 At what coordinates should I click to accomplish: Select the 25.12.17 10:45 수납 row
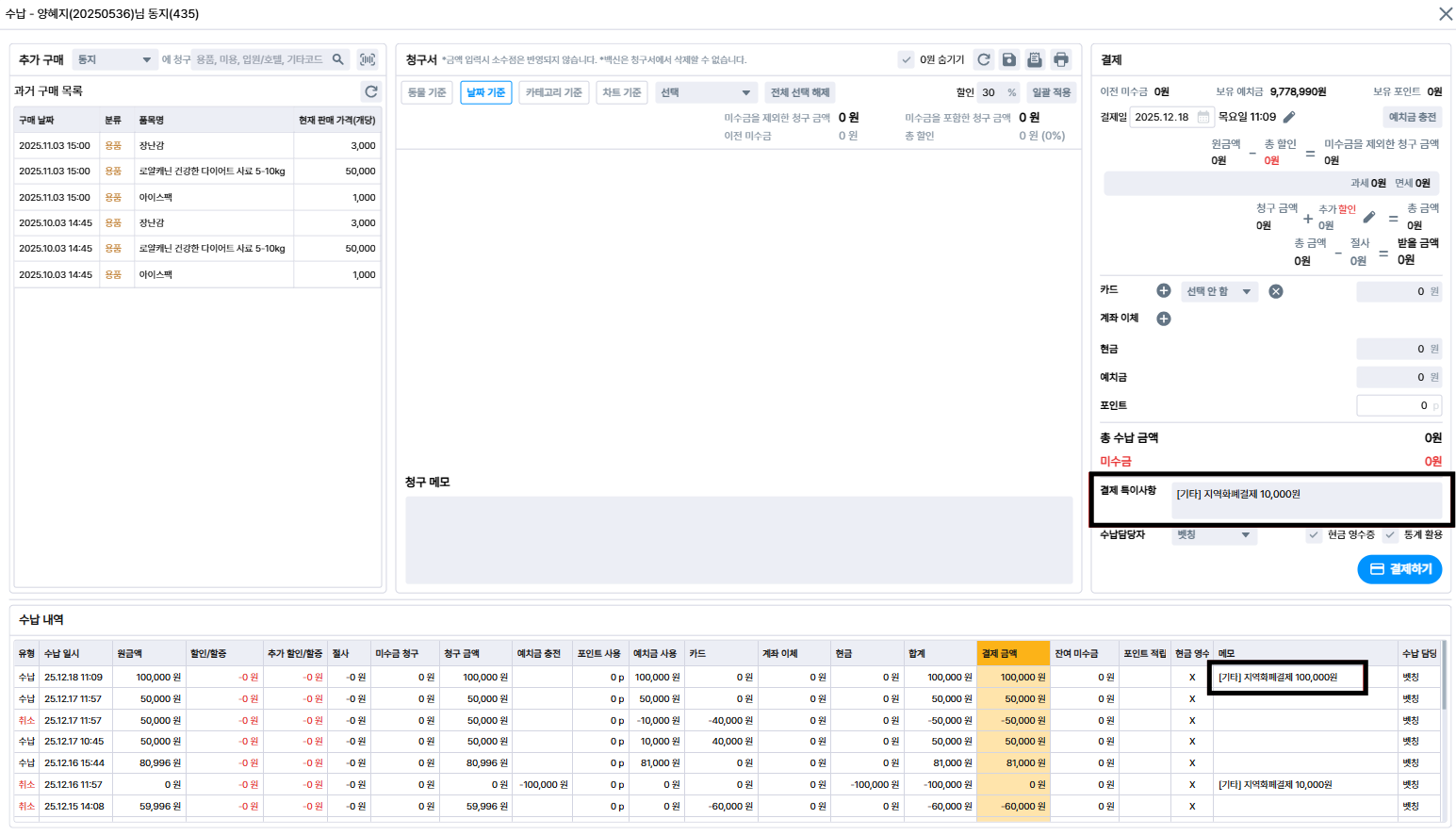point(728,742)
